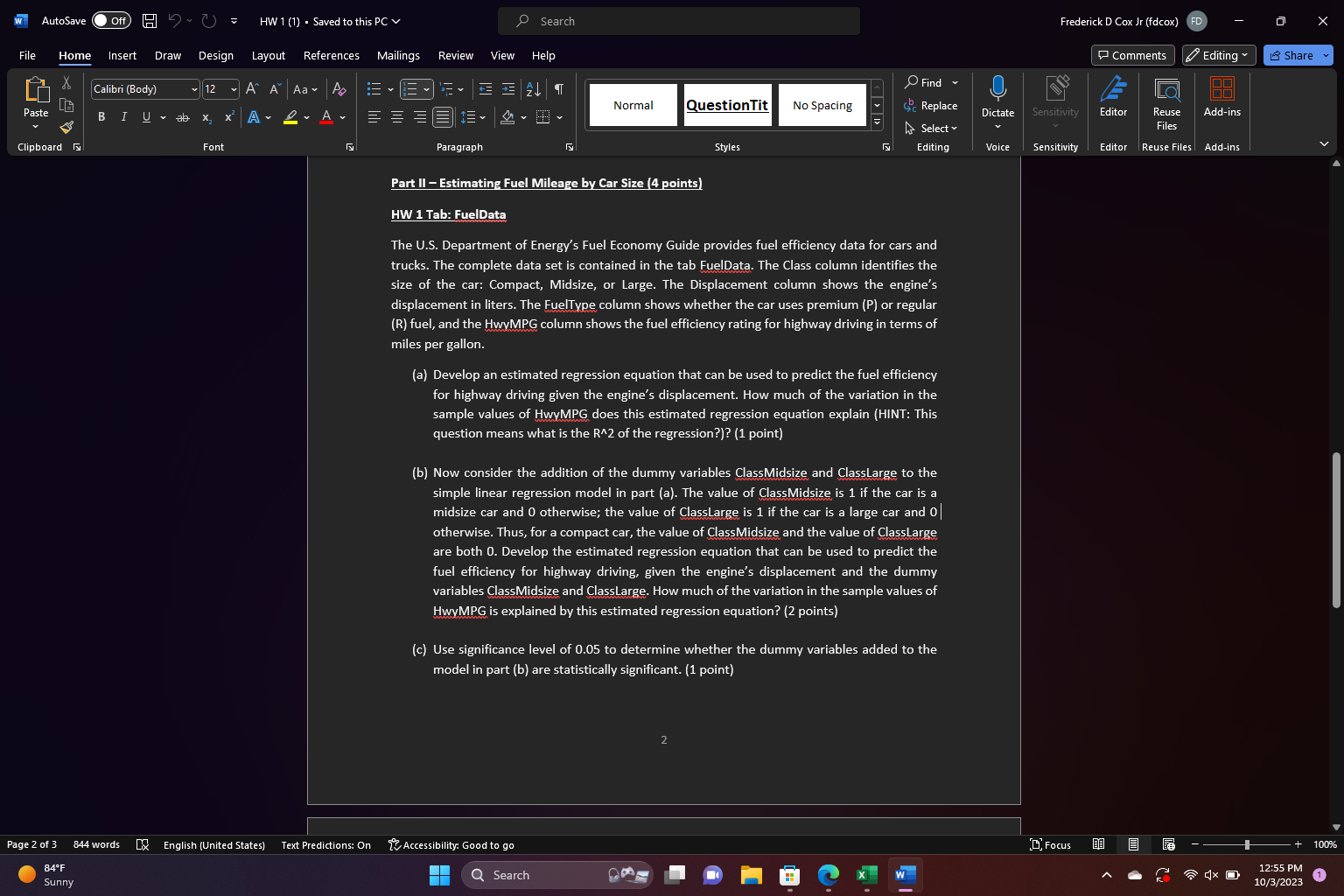Screen dimensions: 1344x896
Task: Toggle Focus mode in status bar
Action: tap(1051, 844)
